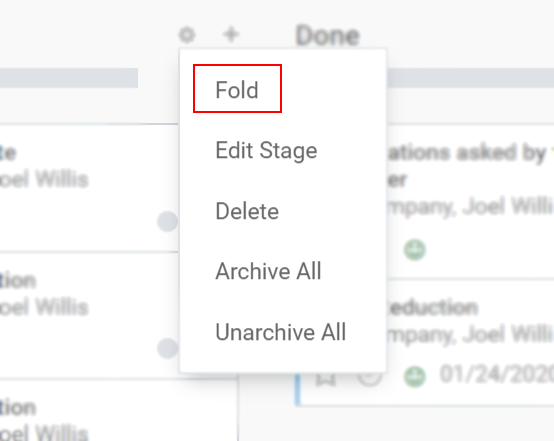The height and width of the screenshot is (441, 554).
Task: Click the plus quick-add icon beside the gear
Action: 231,35
